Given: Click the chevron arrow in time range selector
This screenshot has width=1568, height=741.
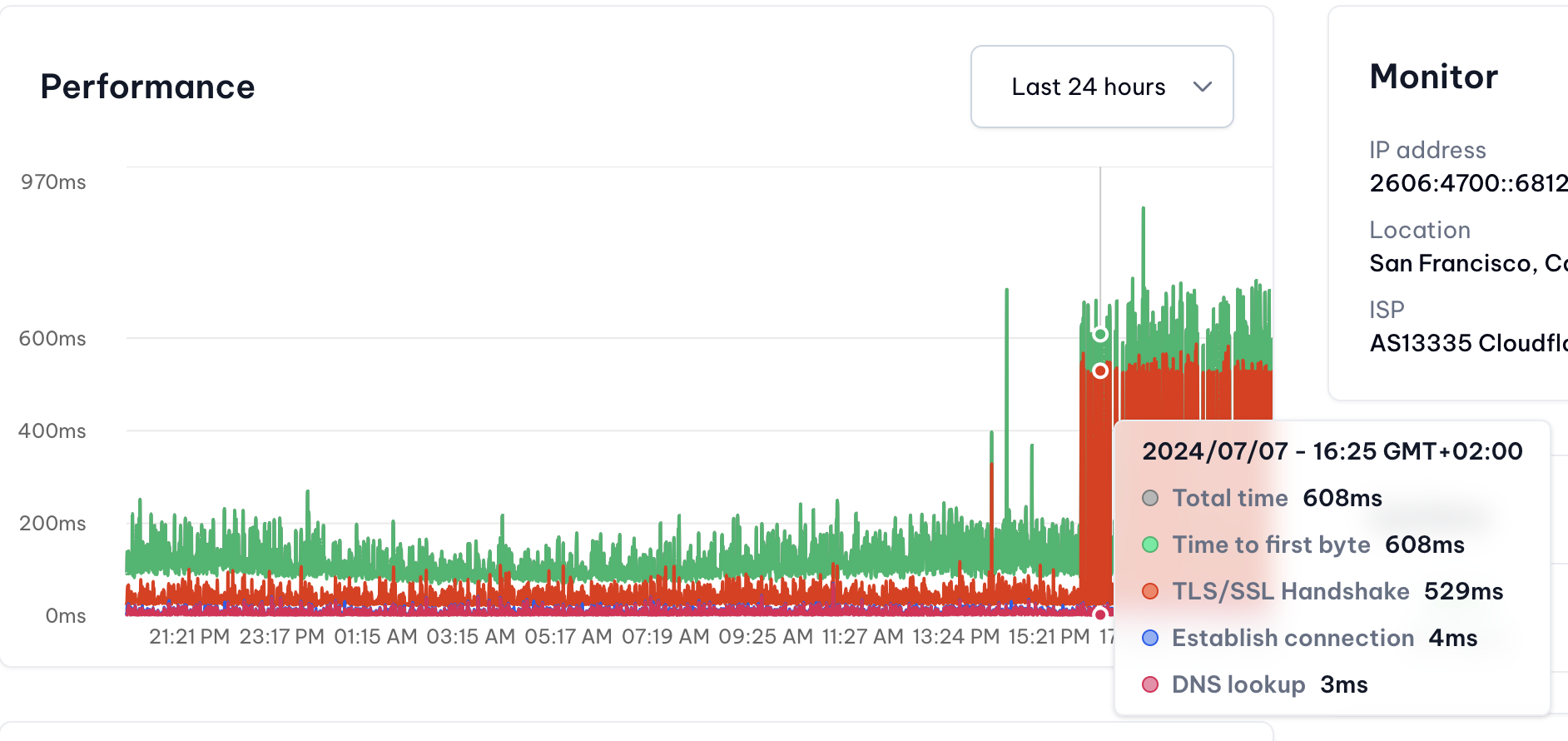Looking at the screenshot, I should [x=1202, y=87].
